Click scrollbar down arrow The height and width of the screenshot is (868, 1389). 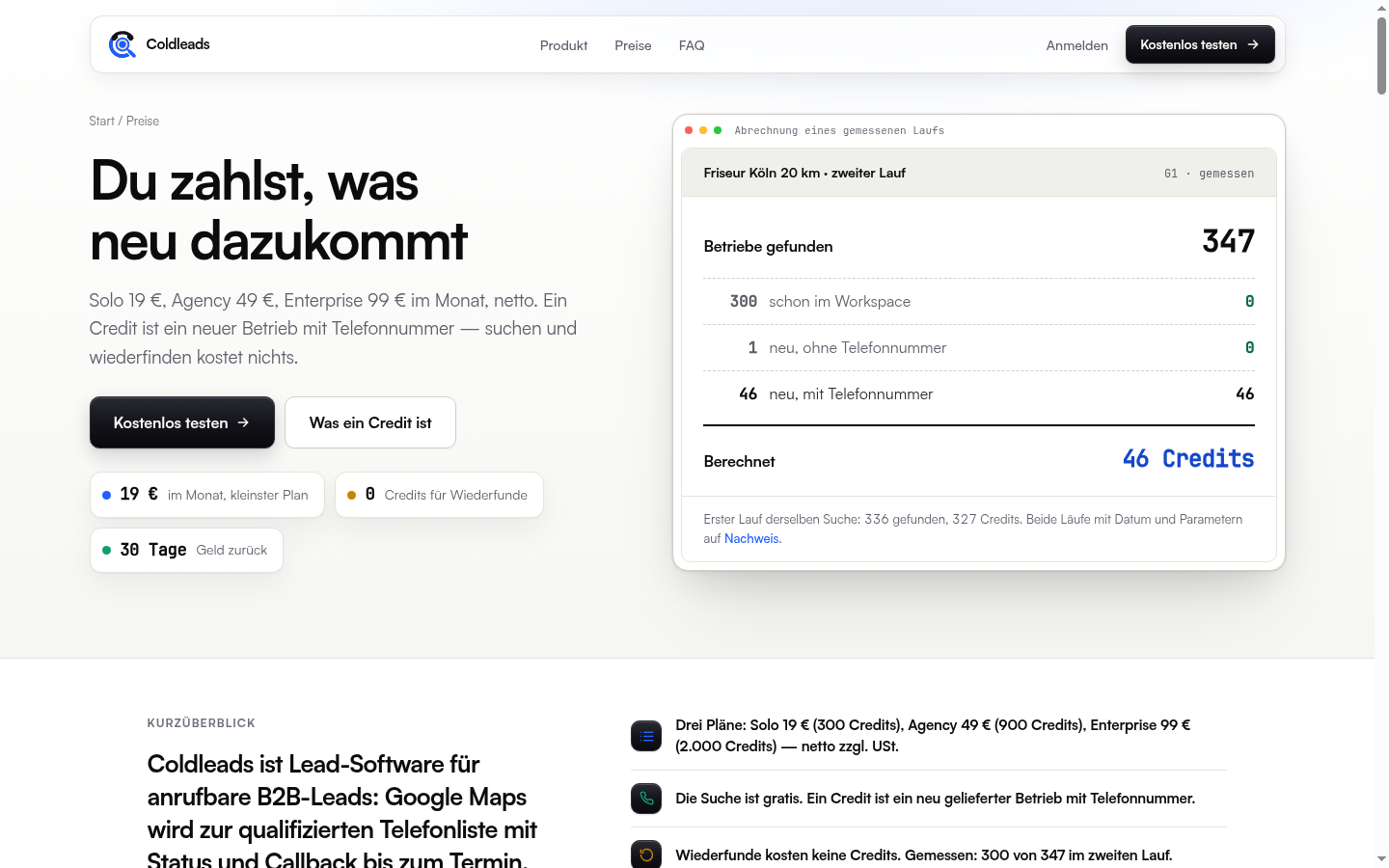point(1381,858)
